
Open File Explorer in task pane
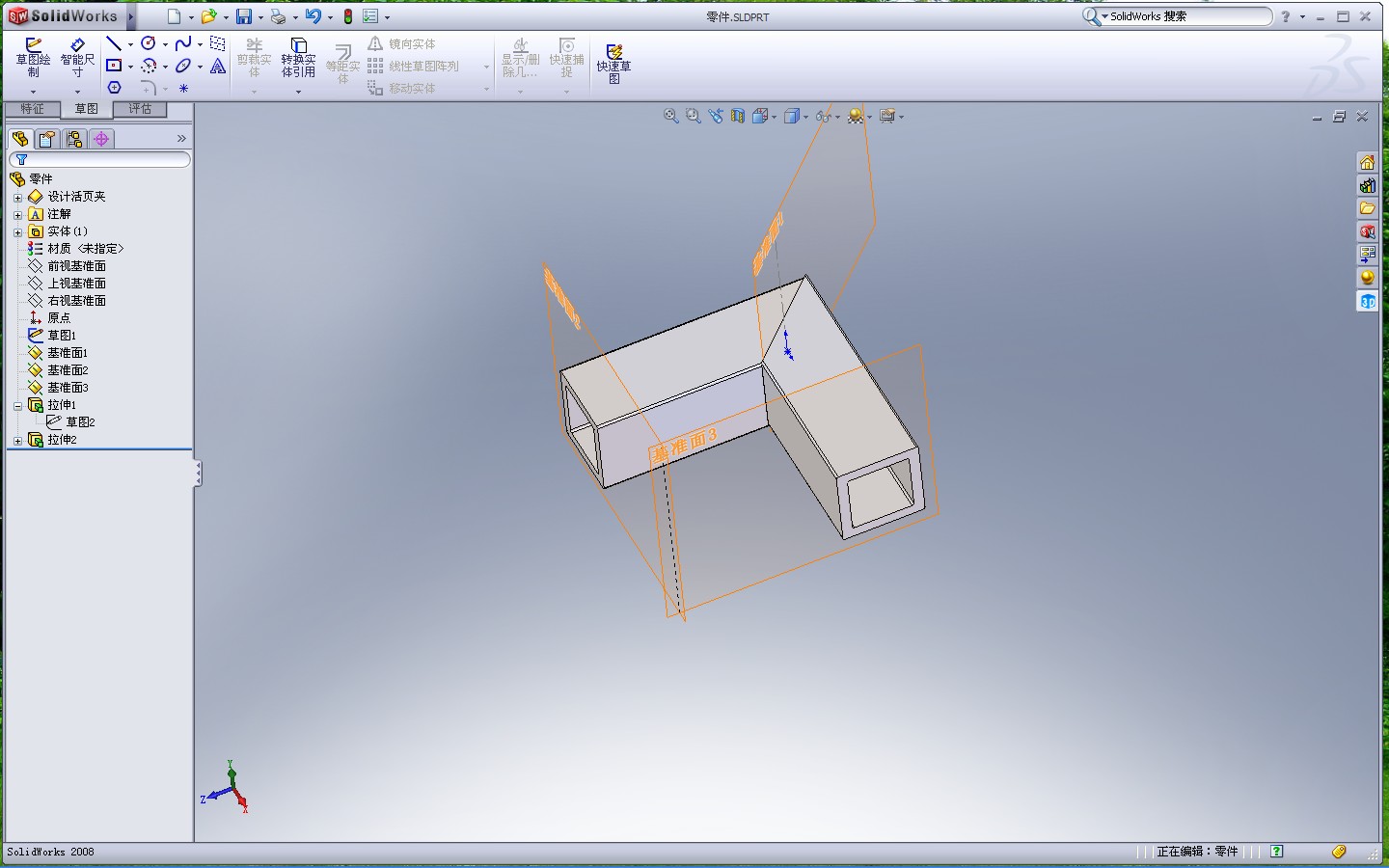(x=1367, y=208)
